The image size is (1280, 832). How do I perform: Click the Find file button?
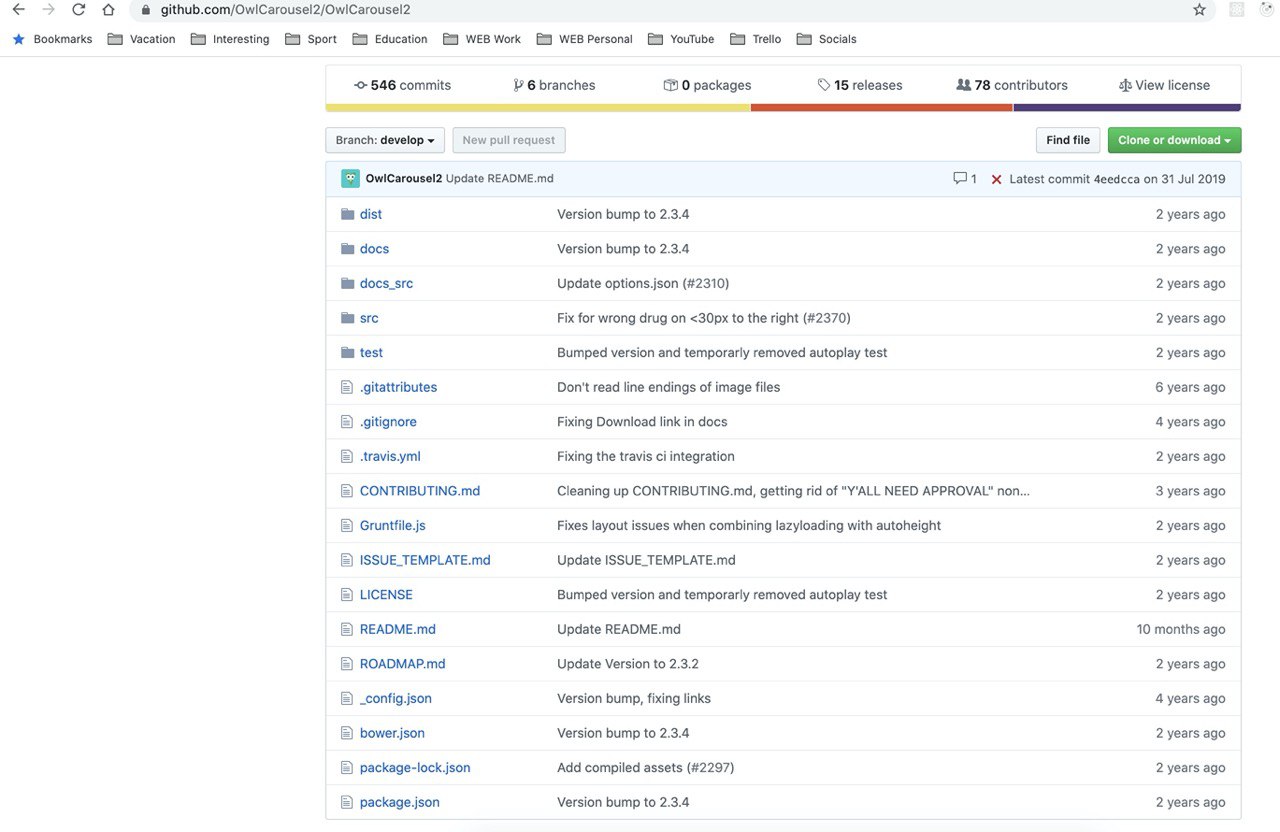pos(1068,140)
